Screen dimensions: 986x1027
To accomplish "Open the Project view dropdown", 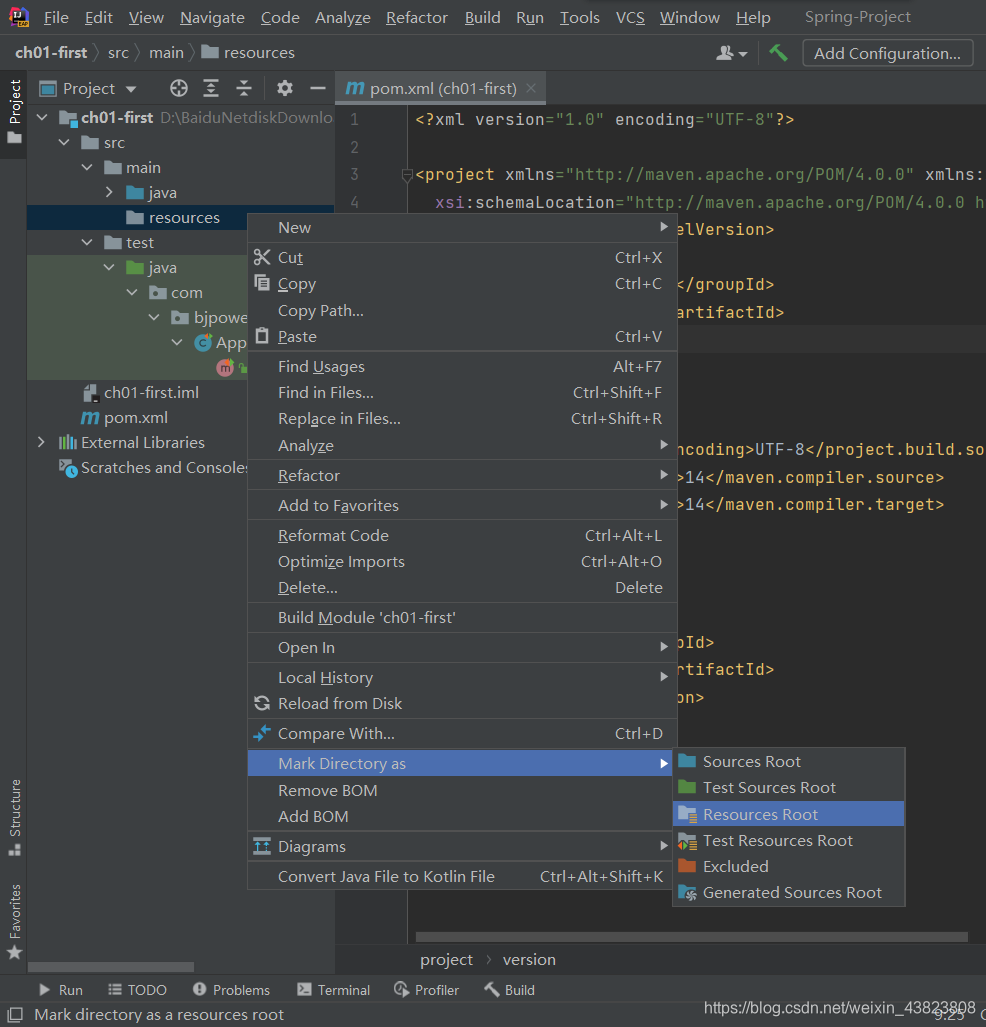I will point(99,89).
